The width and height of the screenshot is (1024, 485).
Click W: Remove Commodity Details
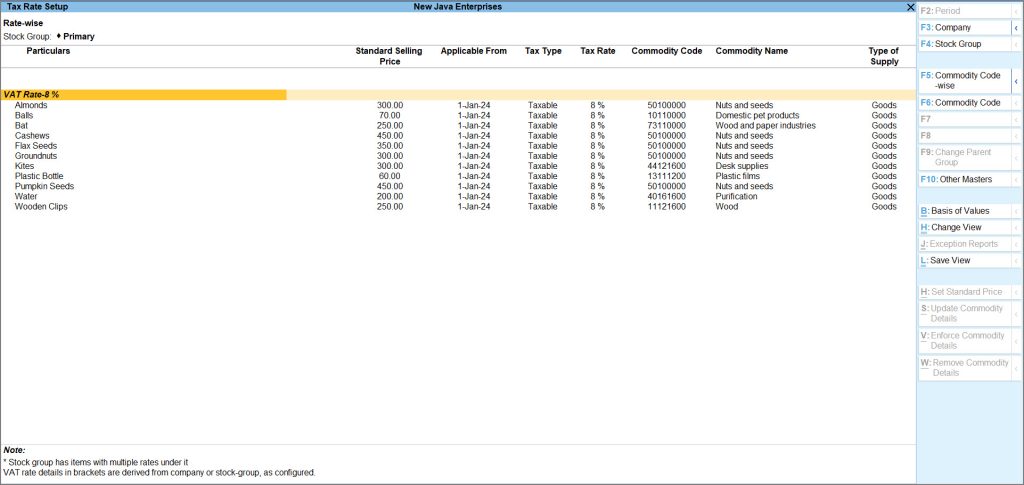[x=965, y=368]
